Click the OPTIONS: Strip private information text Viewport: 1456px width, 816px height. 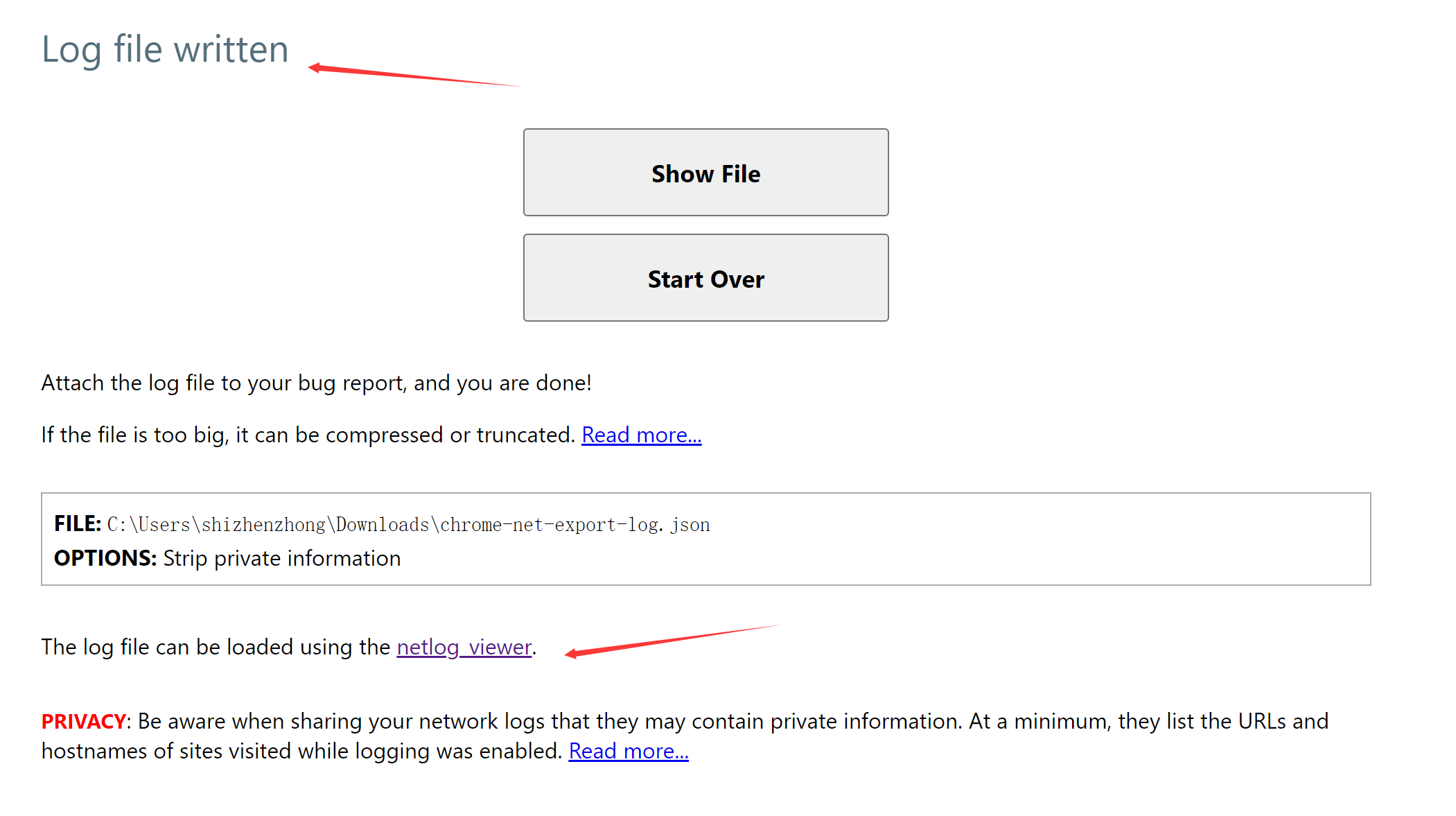[227, 558]
